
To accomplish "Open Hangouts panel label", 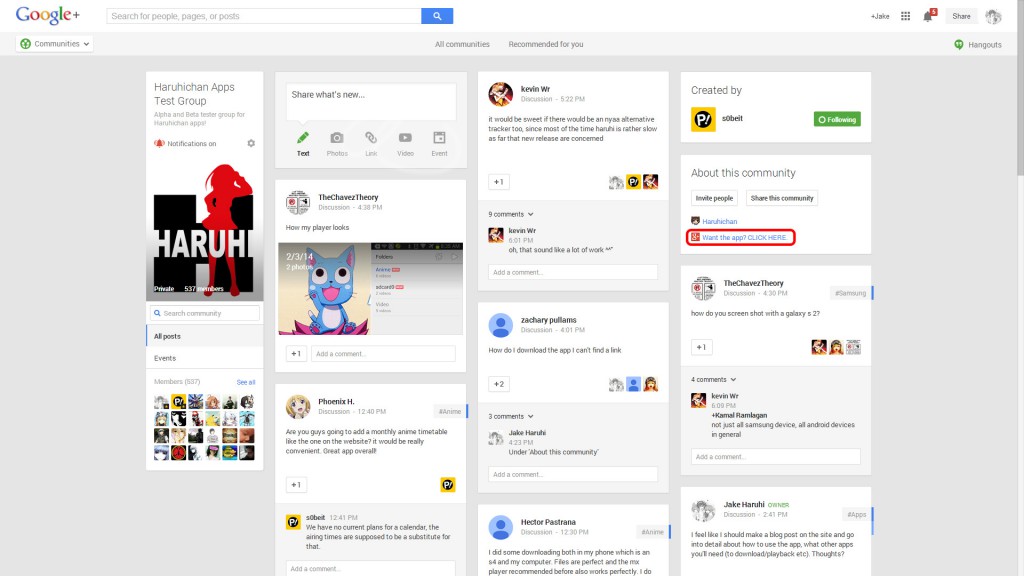I will [985, 44].
